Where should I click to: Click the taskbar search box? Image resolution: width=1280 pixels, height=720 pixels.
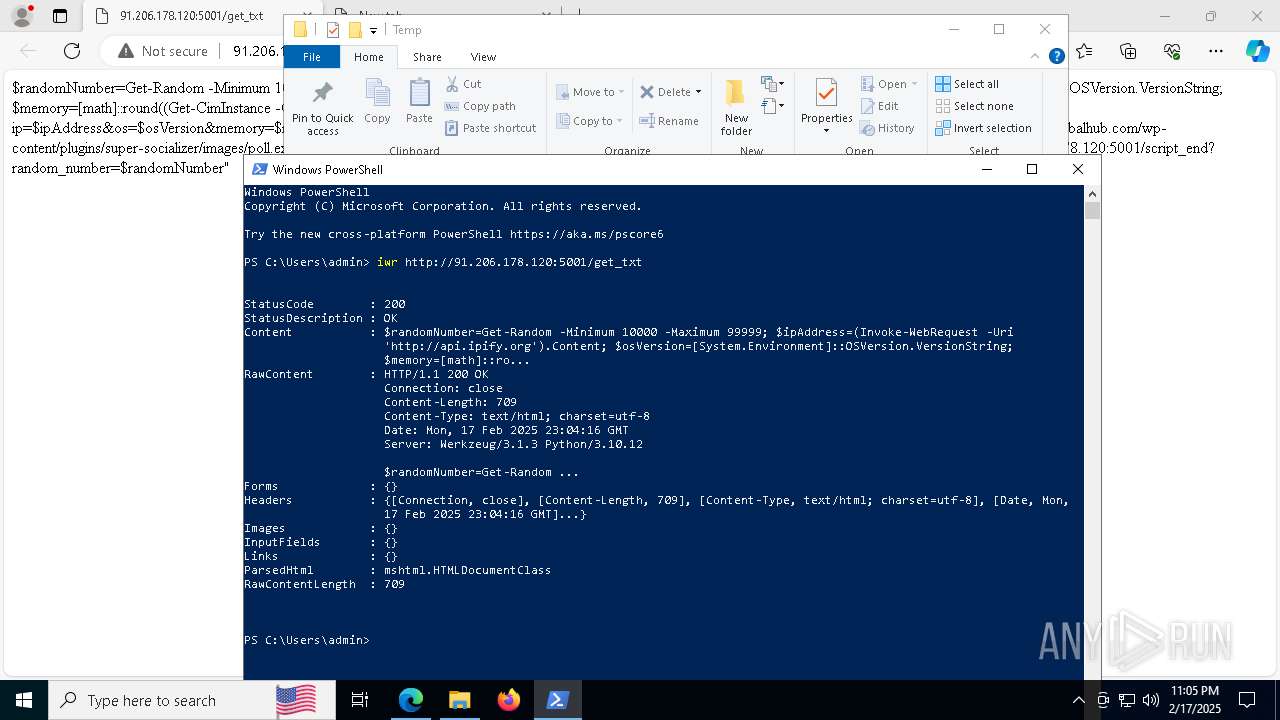(191, 700)
